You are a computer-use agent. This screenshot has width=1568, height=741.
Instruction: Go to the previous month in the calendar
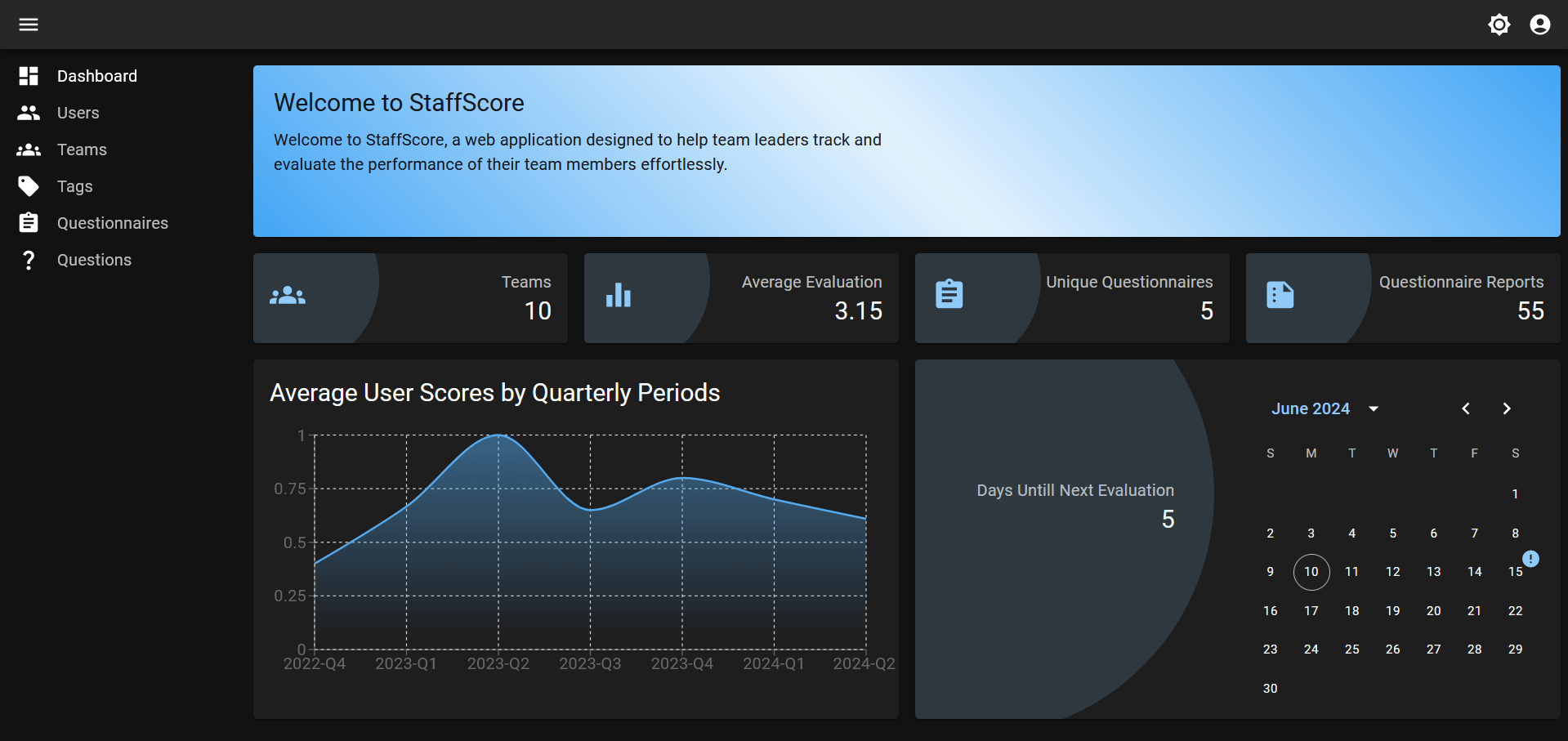(x=1466, y=408)
